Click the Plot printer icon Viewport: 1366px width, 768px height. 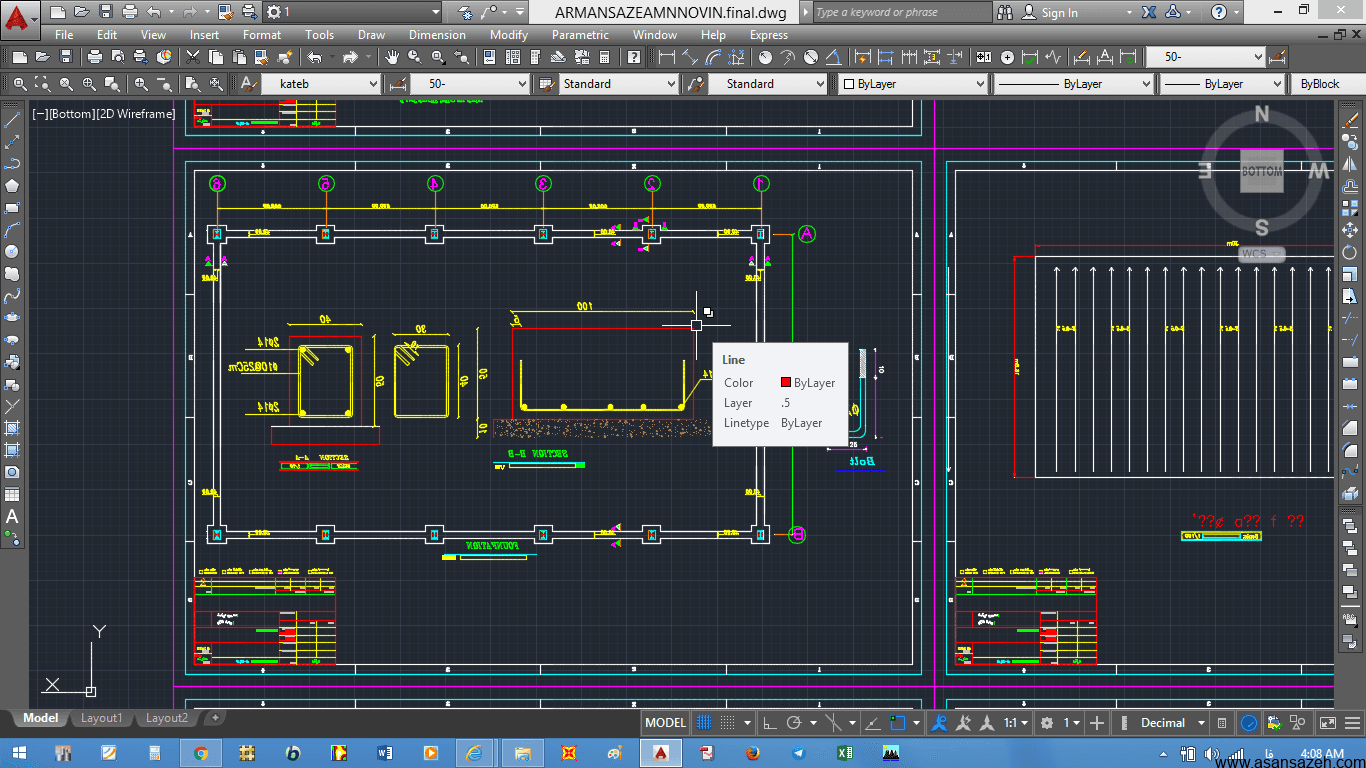[x=95, y=57]
